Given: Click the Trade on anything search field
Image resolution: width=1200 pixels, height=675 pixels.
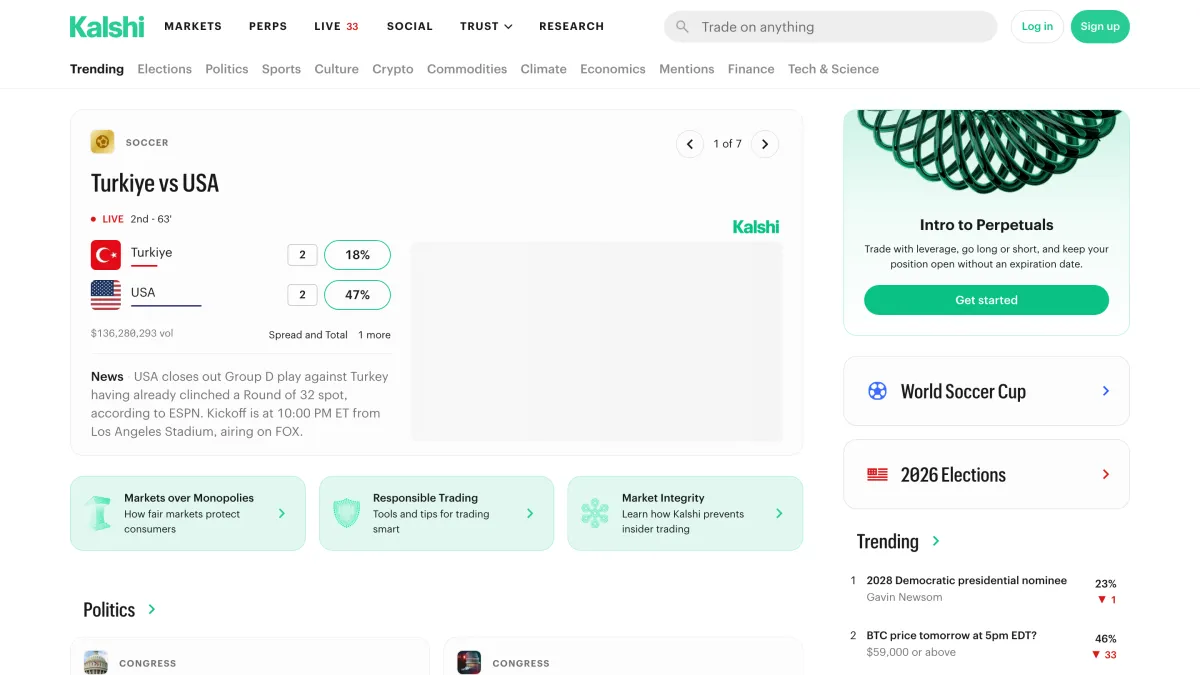Looking at the screenshot, I should pos(830,27).
